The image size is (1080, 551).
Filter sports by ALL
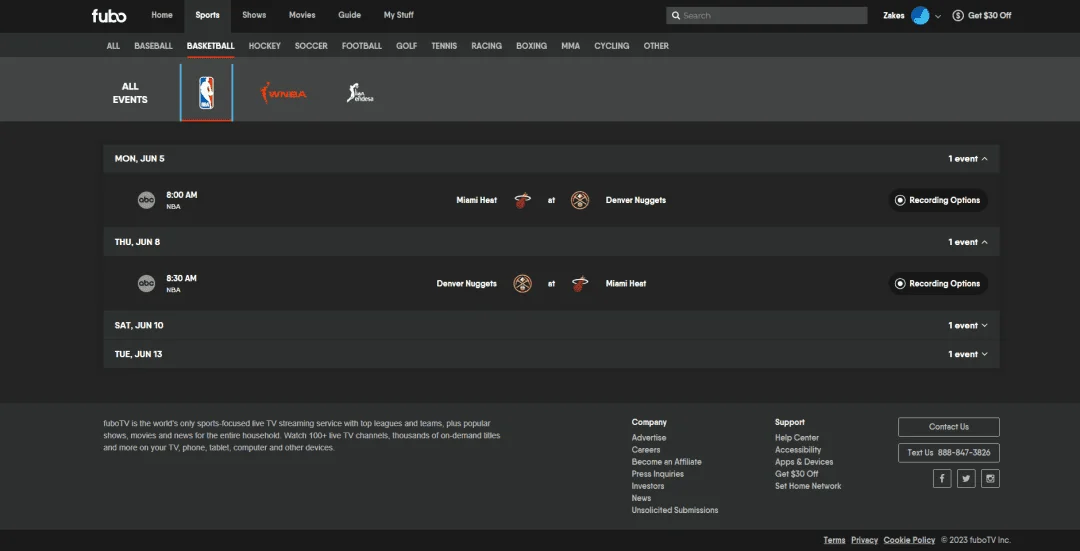point(113,46)
